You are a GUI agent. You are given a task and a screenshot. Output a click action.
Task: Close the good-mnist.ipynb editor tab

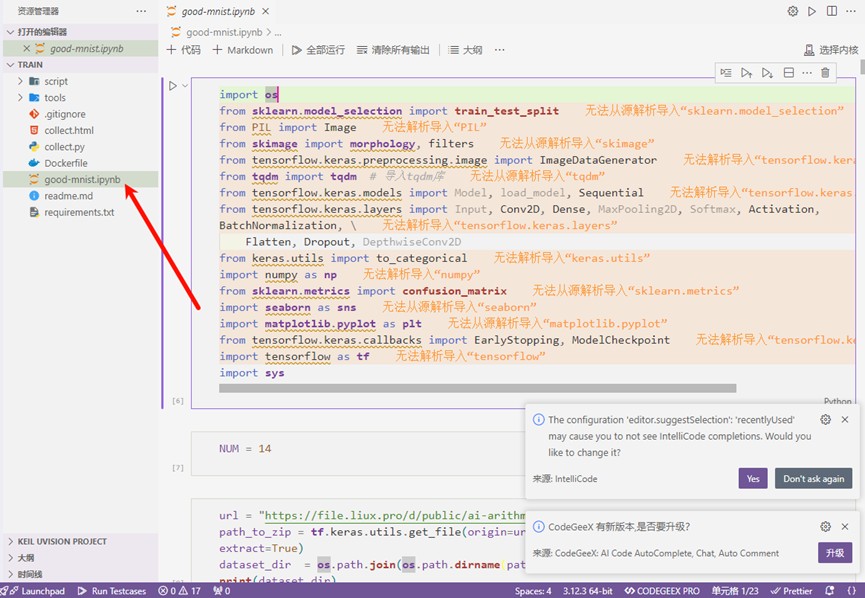[x=265, y=11]
